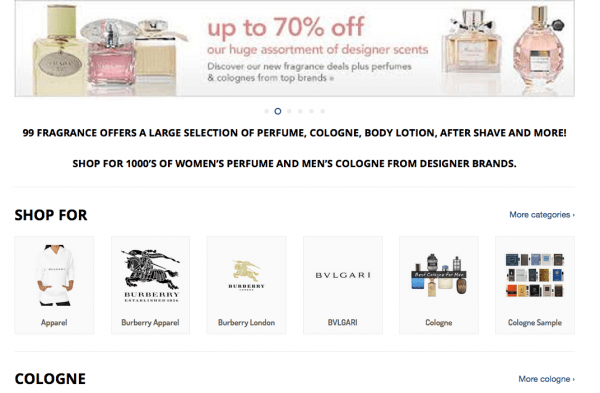Switch to the third carousel slide dot
This screenshot has height=393, width=600.
pyautogui.click(x=289, y=111)
